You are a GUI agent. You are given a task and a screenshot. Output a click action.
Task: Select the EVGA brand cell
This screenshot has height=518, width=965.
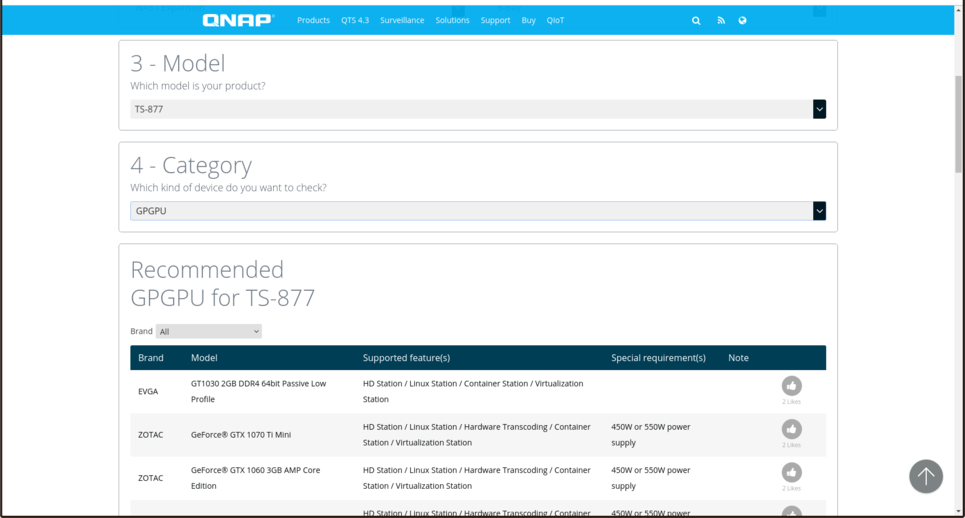(148, 391)
